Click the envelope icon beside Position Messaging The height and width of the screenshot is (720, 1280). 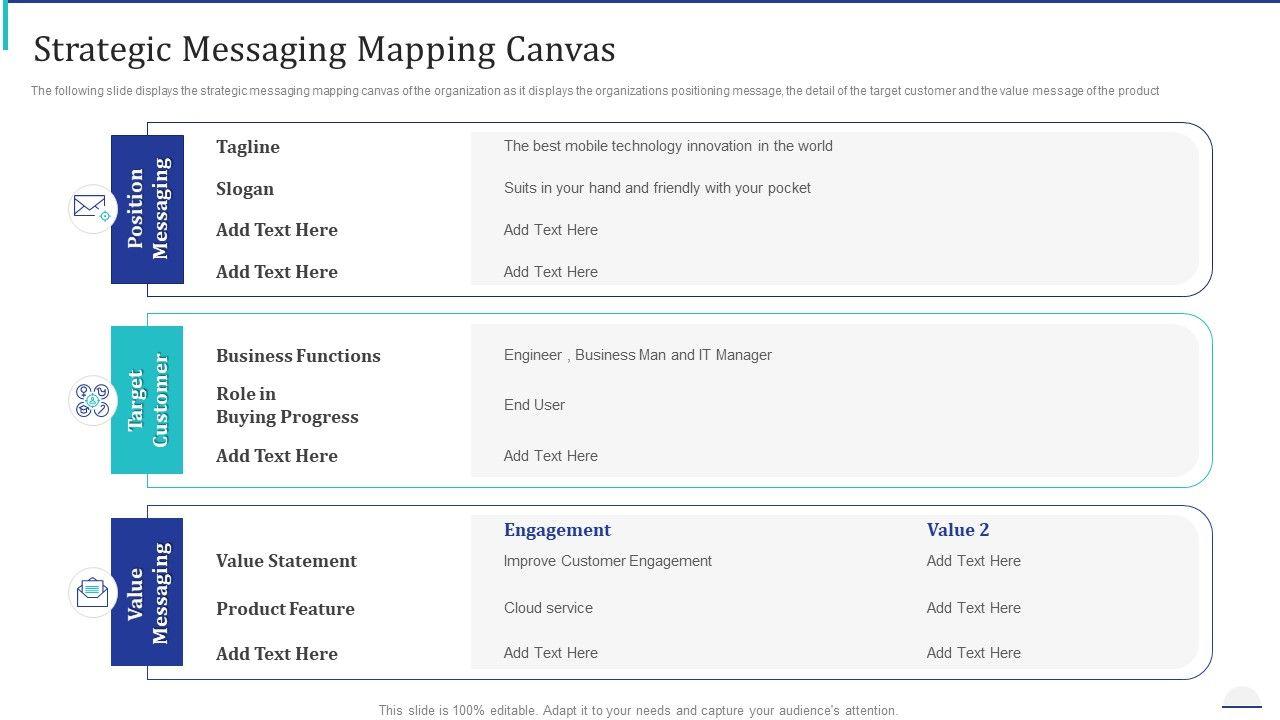tap(92, 209)
